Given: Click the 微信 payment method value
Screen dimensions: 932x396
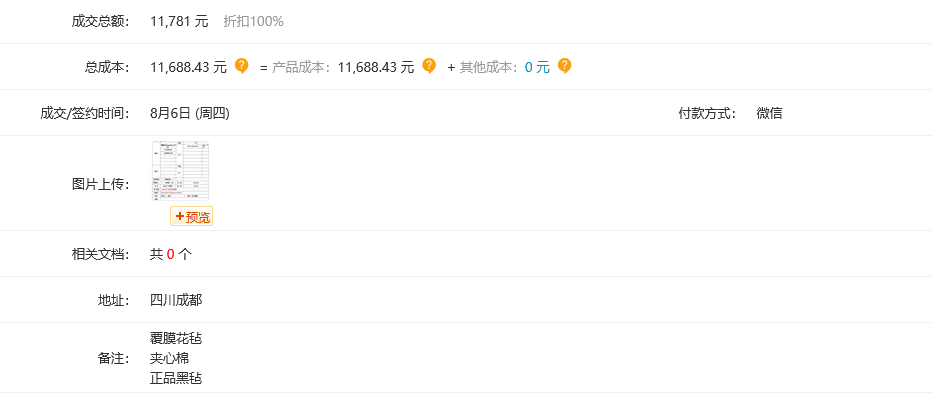Looking at the screenshot, I should [x=769, y=114].
